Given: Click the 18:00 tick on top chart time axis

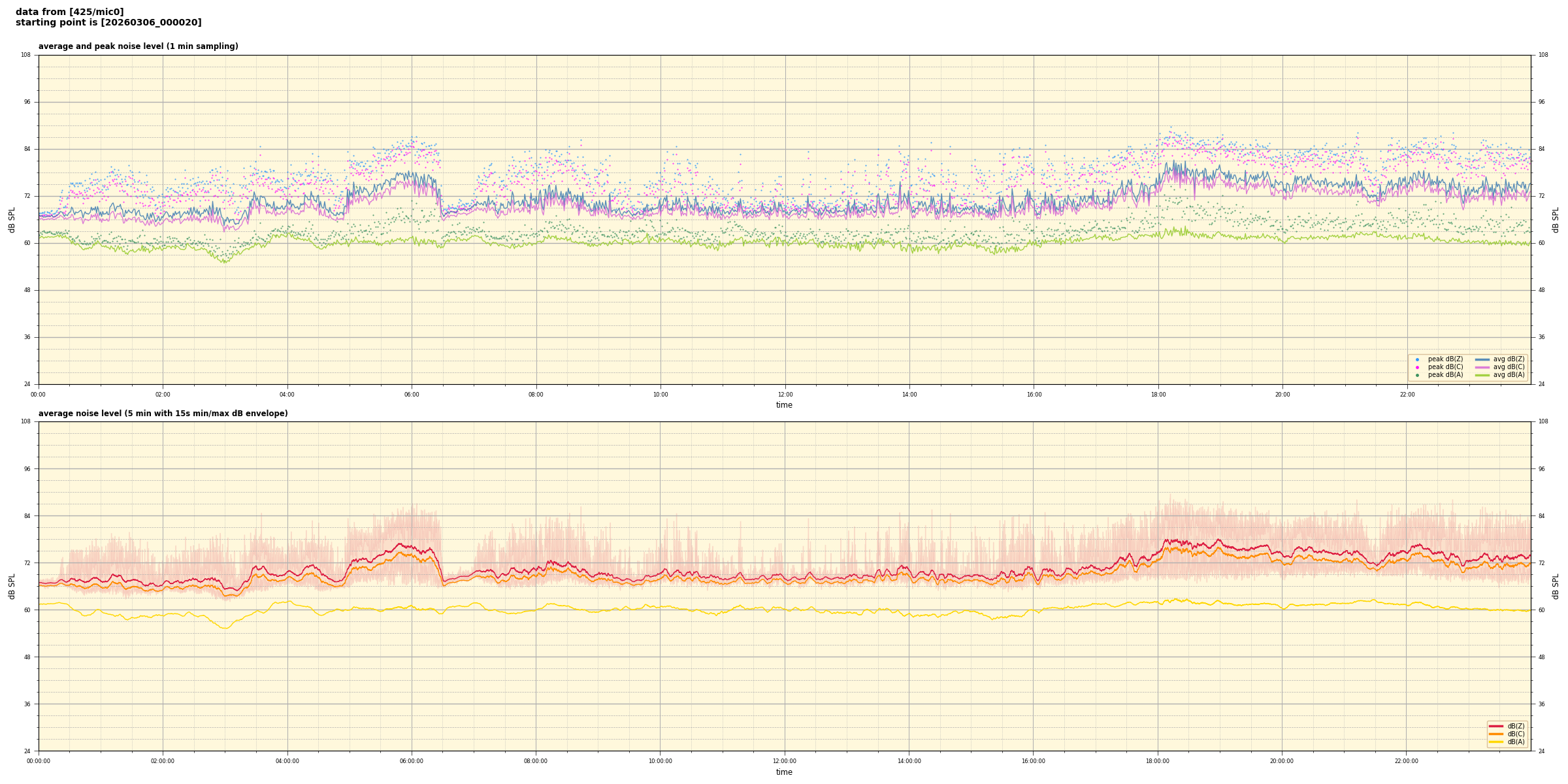Looking at the screenshot, I should point(1158,395).
